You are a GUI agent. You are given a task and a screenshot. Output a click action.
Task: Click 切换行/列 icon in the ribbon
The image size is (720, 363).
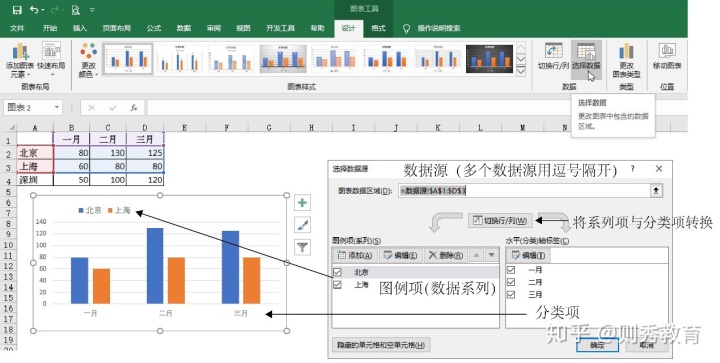(554, 56)
